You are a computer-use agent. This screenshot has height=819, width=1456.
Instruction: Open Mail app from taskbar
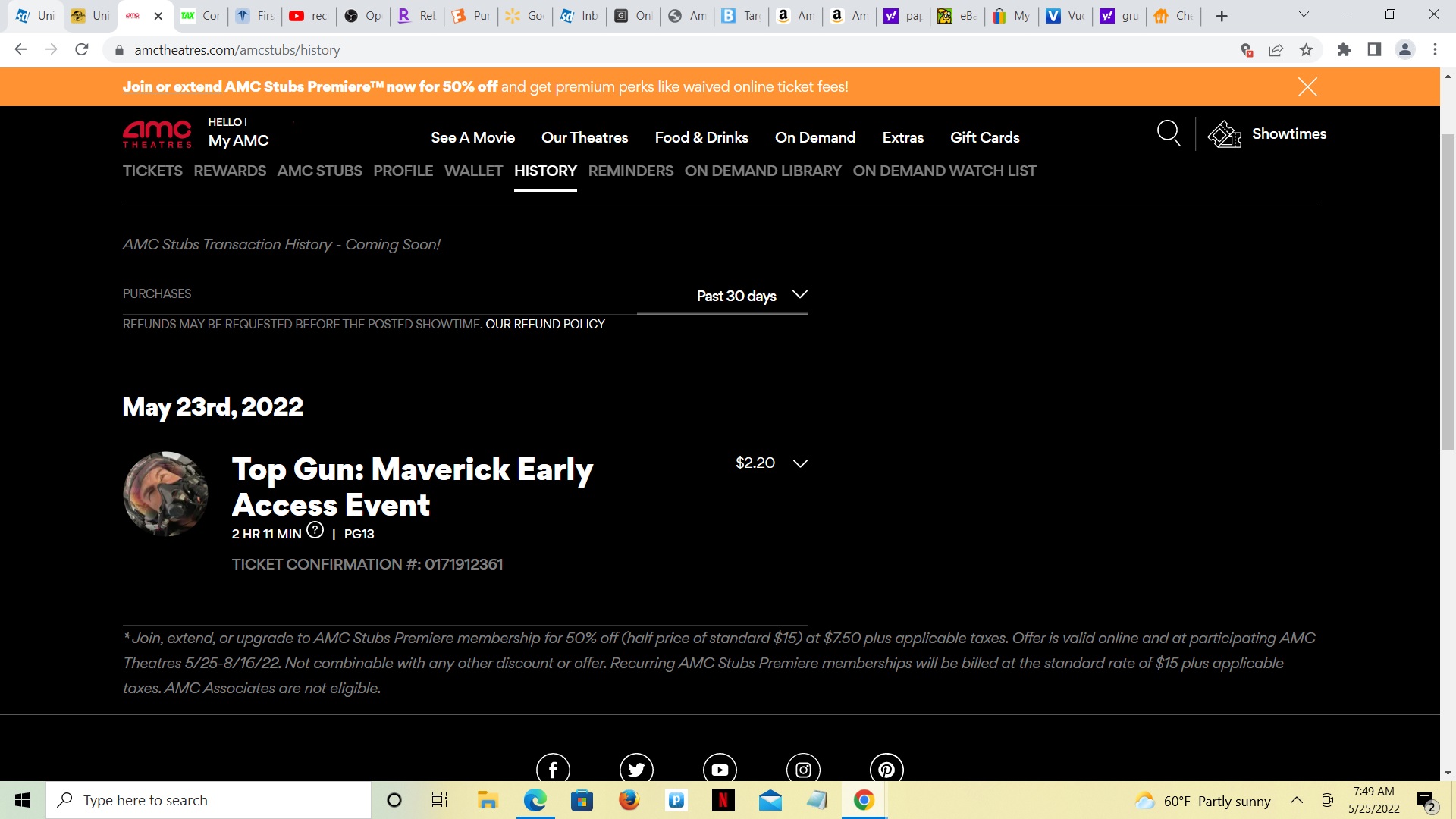[x=770, y=800]
